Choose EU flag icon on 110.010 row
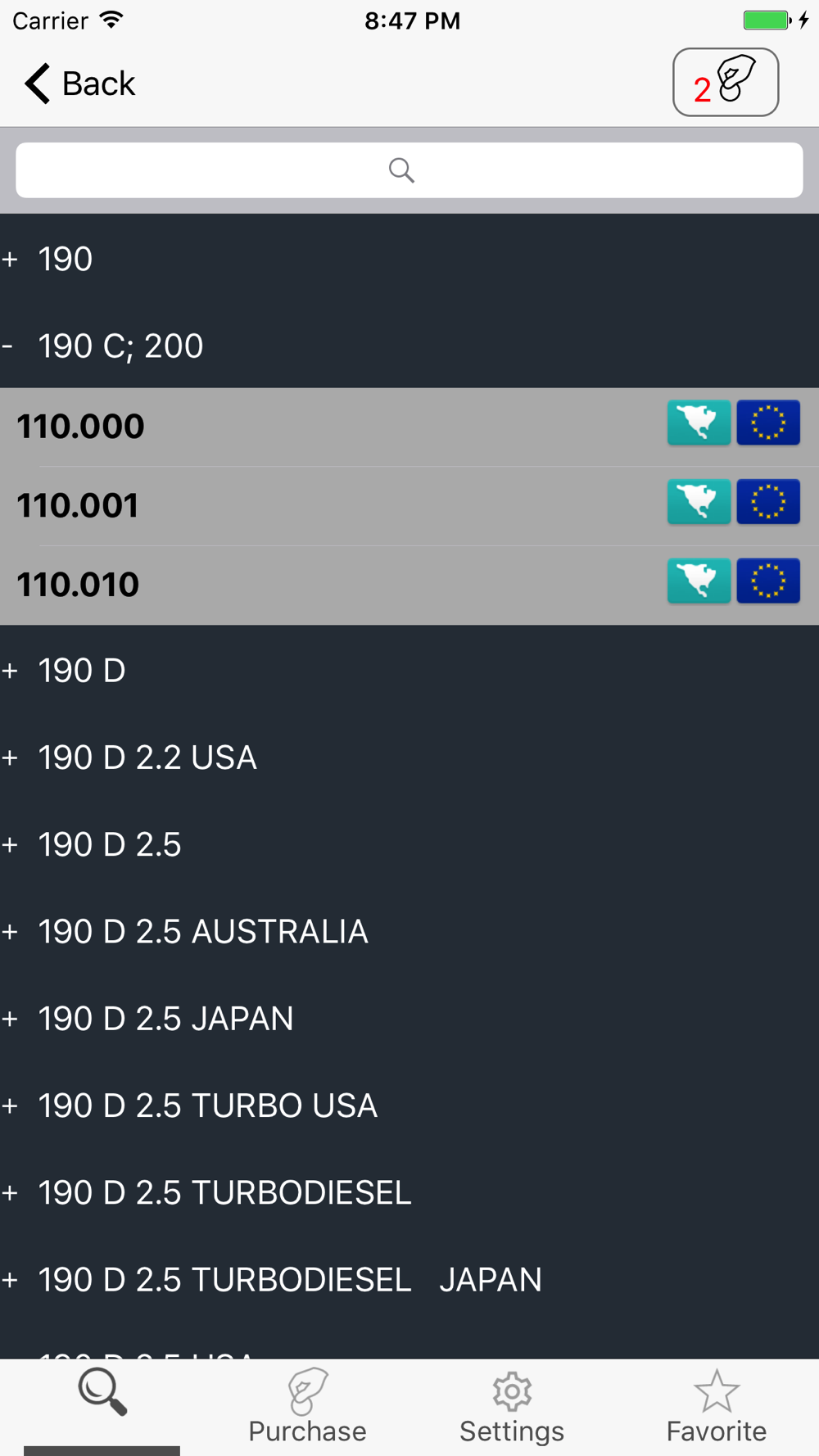 (768, 581)
